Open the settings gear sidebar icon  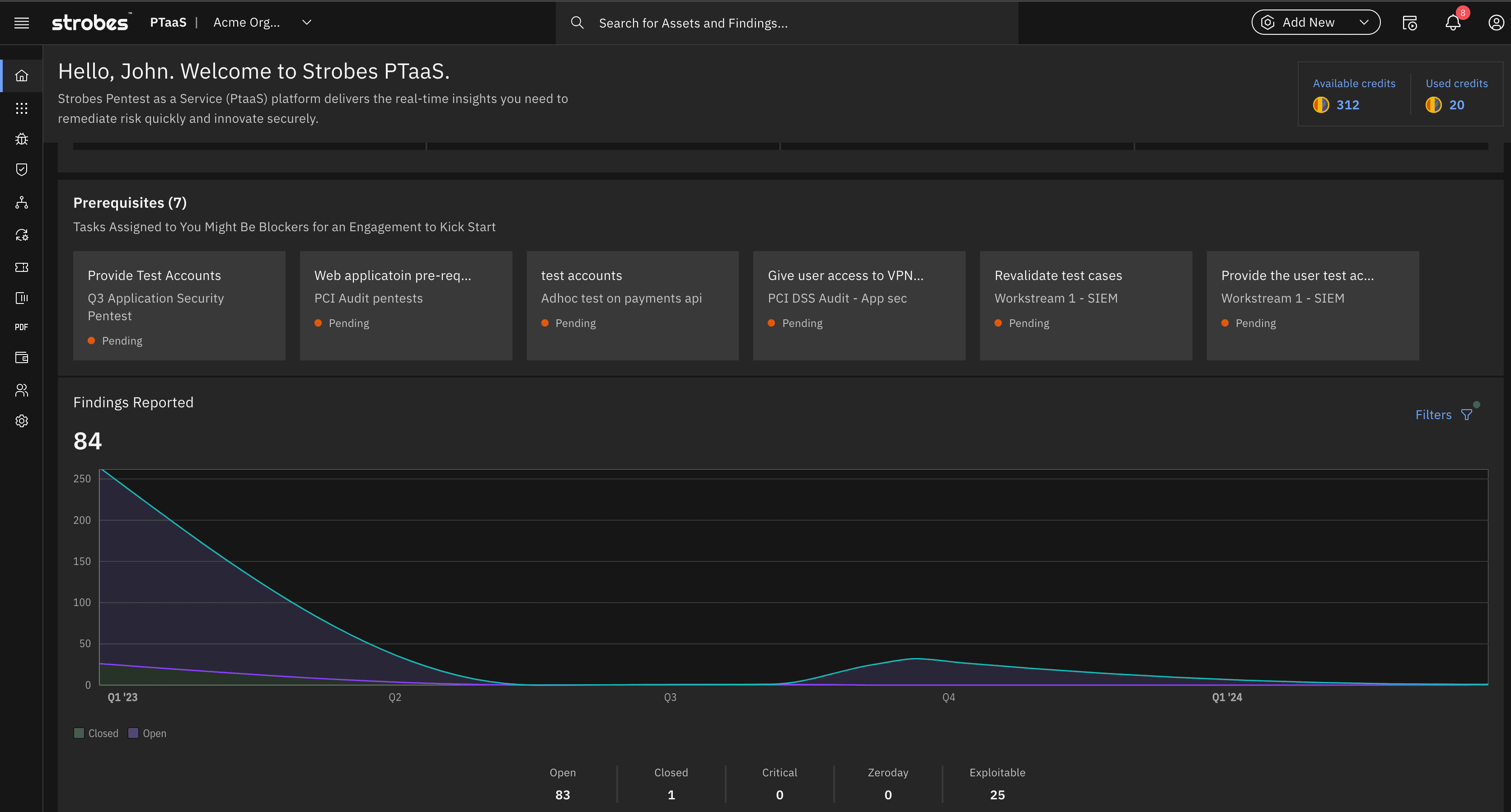22,421
